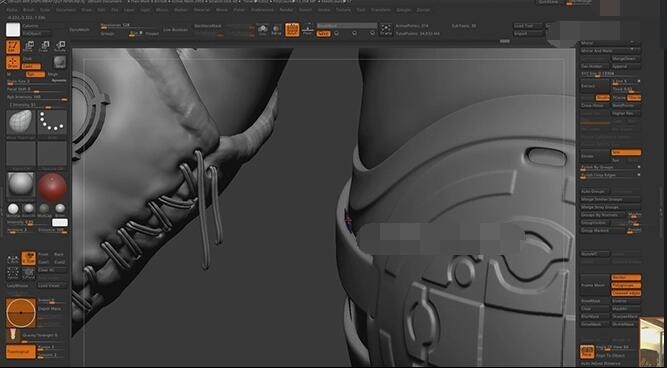Click the Frame icon in the top shelf
This screenshot has width=667, height=368.
(x=386, y=29)
